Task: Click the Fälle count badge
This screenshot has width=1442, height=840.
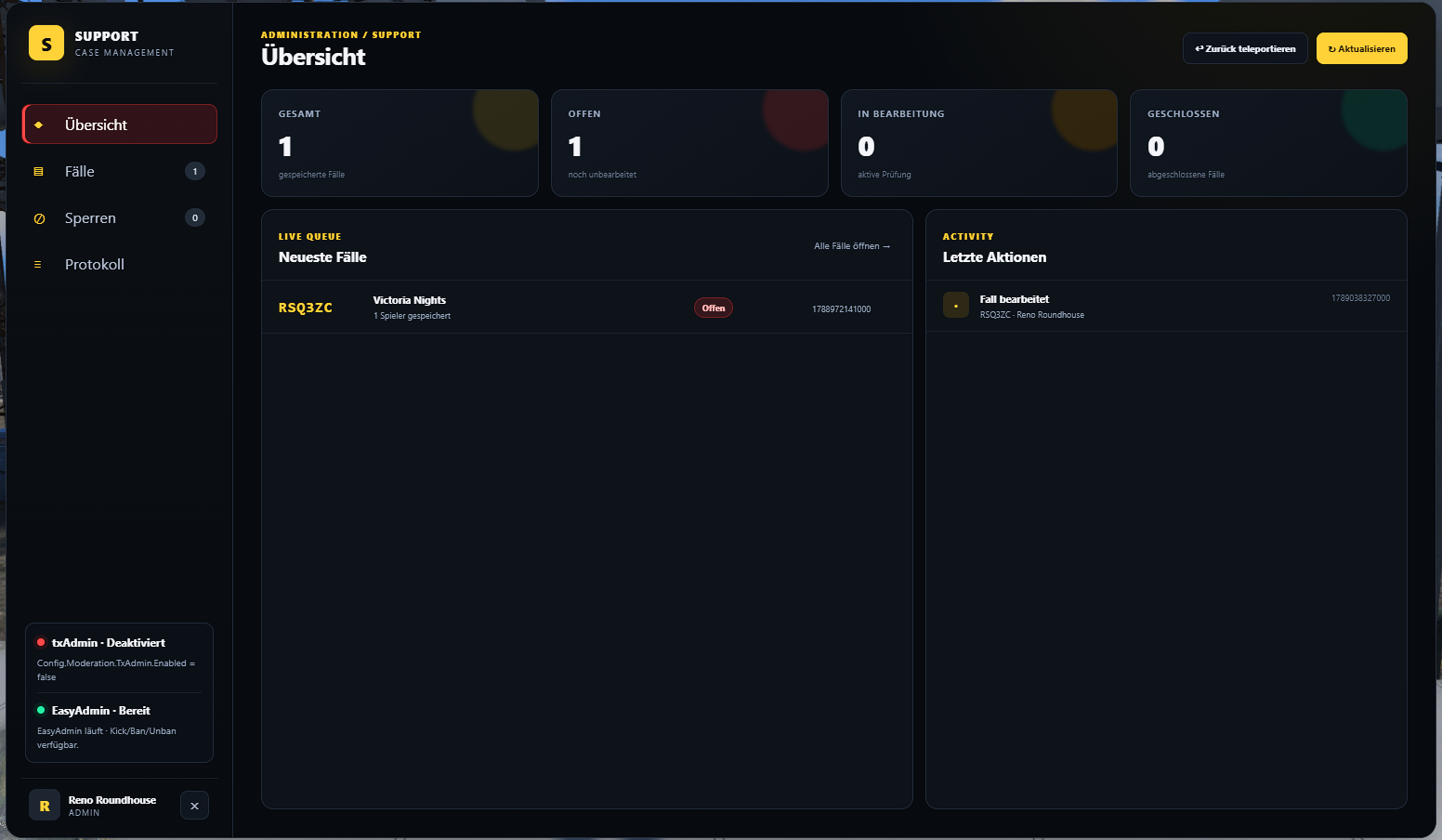Action: point(195,171)
